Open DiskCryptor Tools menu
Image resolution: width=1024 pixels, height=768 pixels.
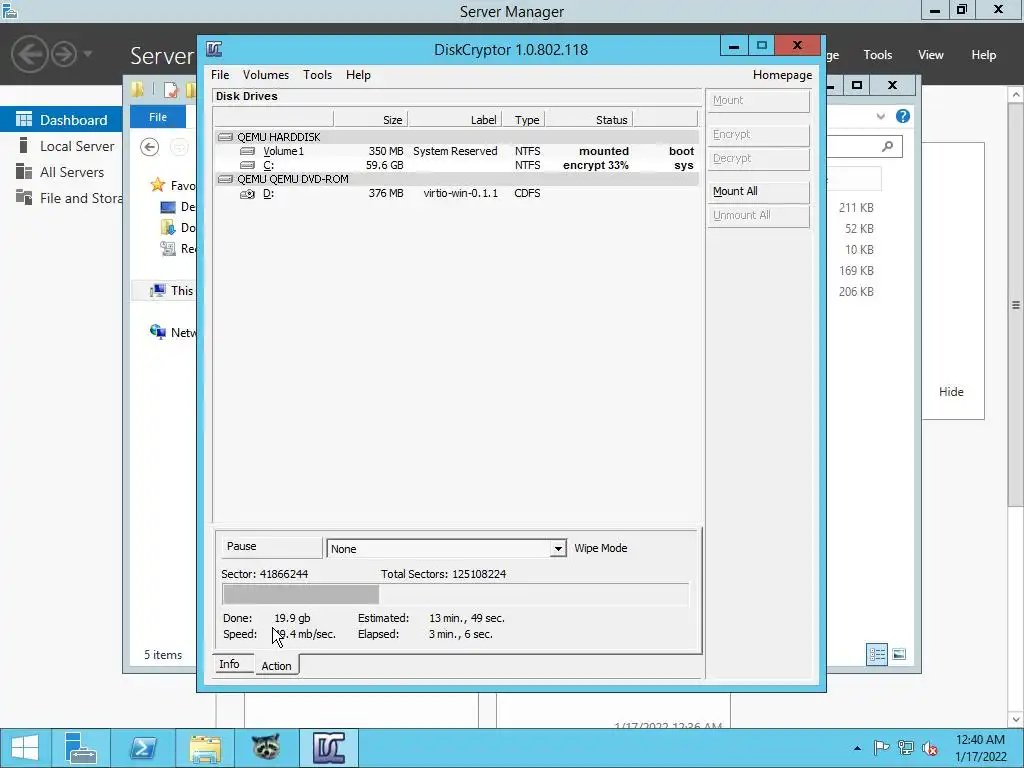pyautogui.click(x=317, y=75)
